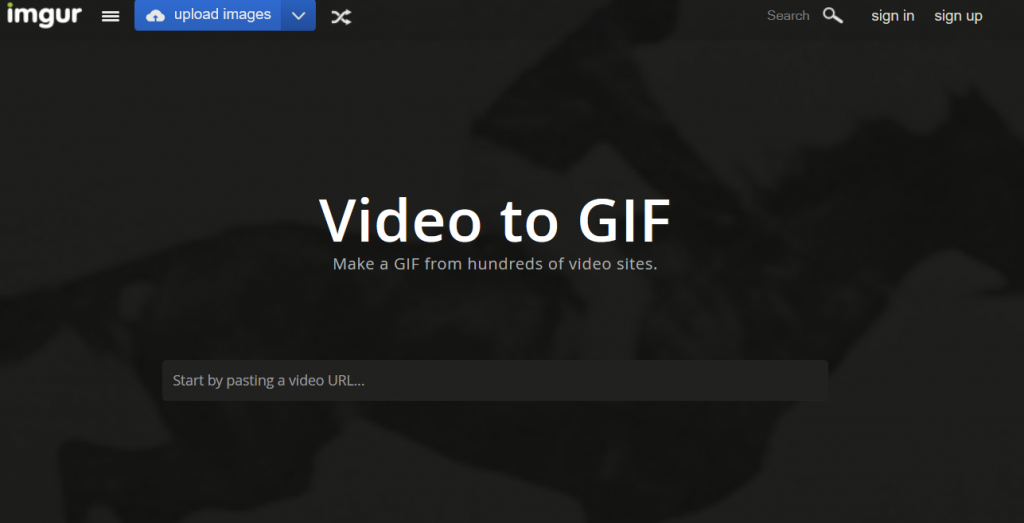Image resolution: width=1024 pixels, height=523 pixels.
Task: Click the shuffle random-image icon
Action: (x=341, y=16)
